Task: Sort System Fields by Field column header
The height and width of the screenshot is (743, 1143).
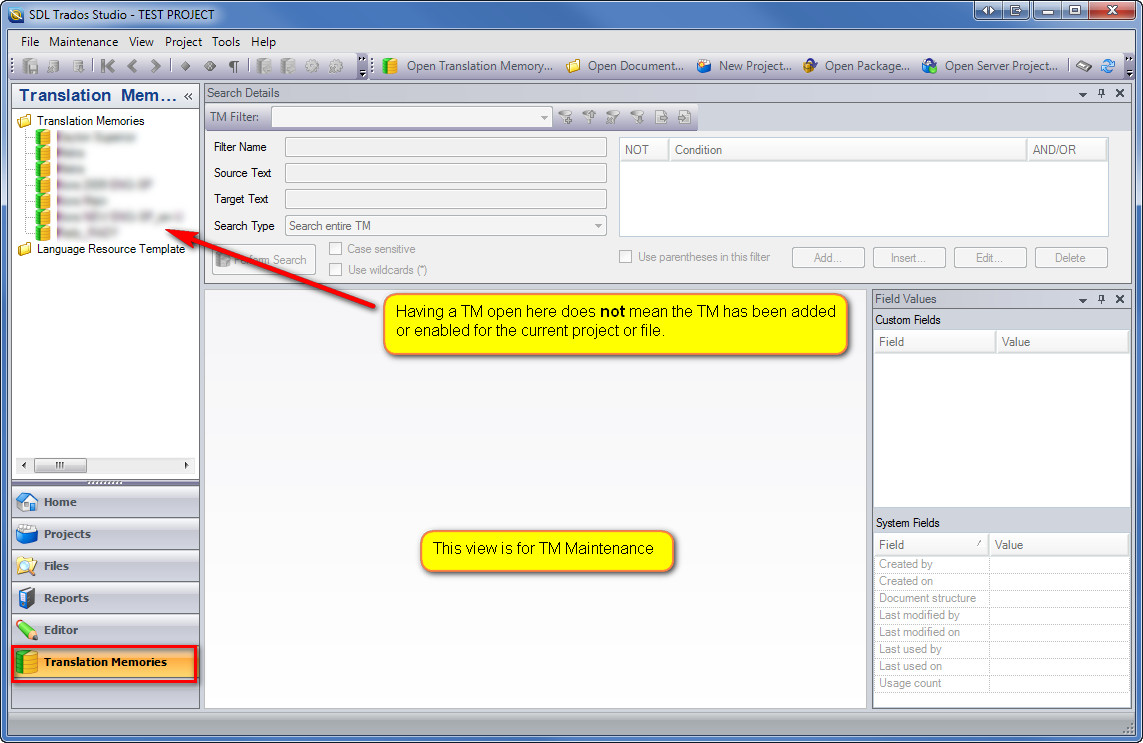Action: click(x=930, y=545)
